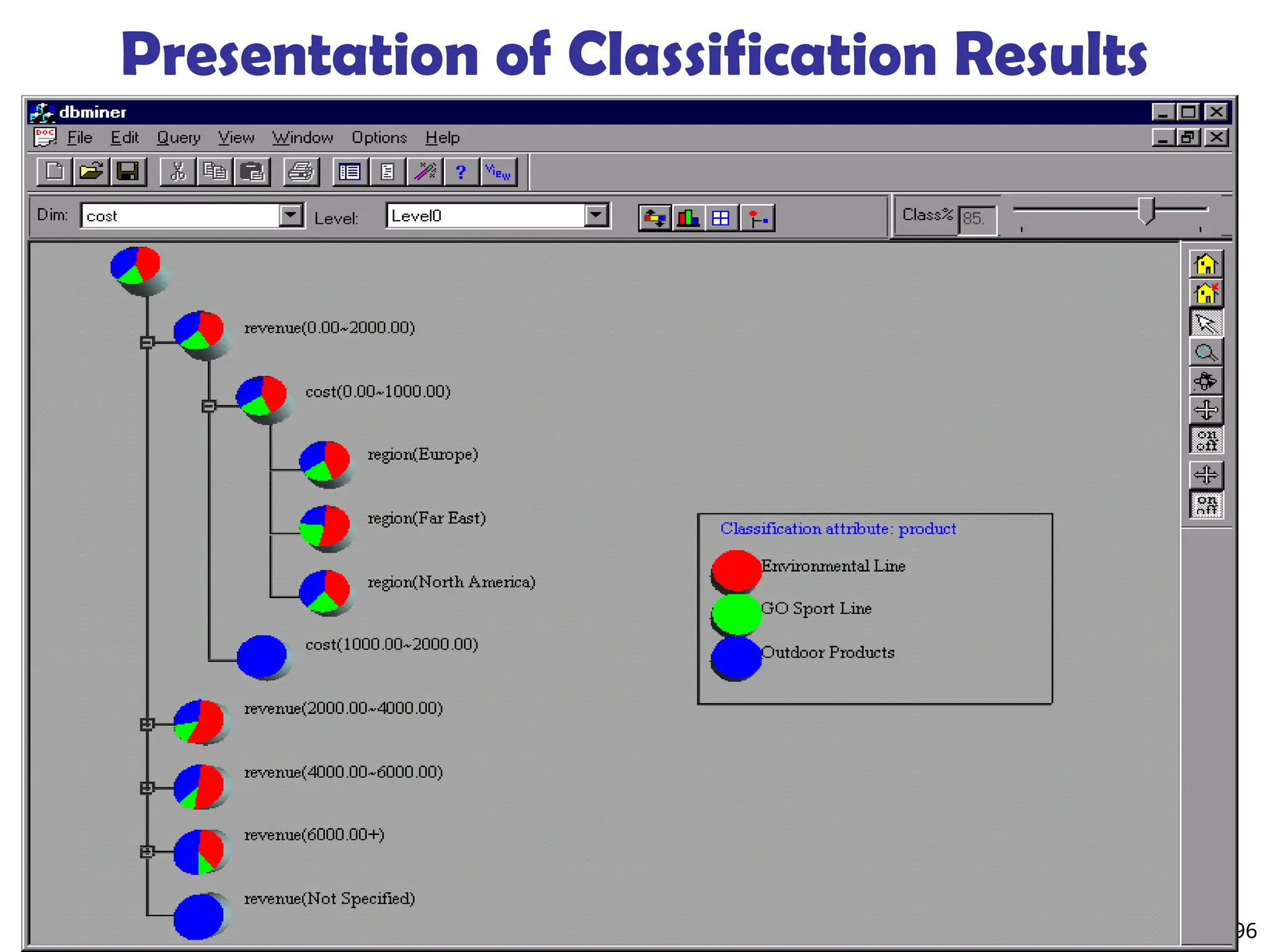Select the arrow pointer tool
Viewport: 1270px width, 952px height.
[1206, 323]
